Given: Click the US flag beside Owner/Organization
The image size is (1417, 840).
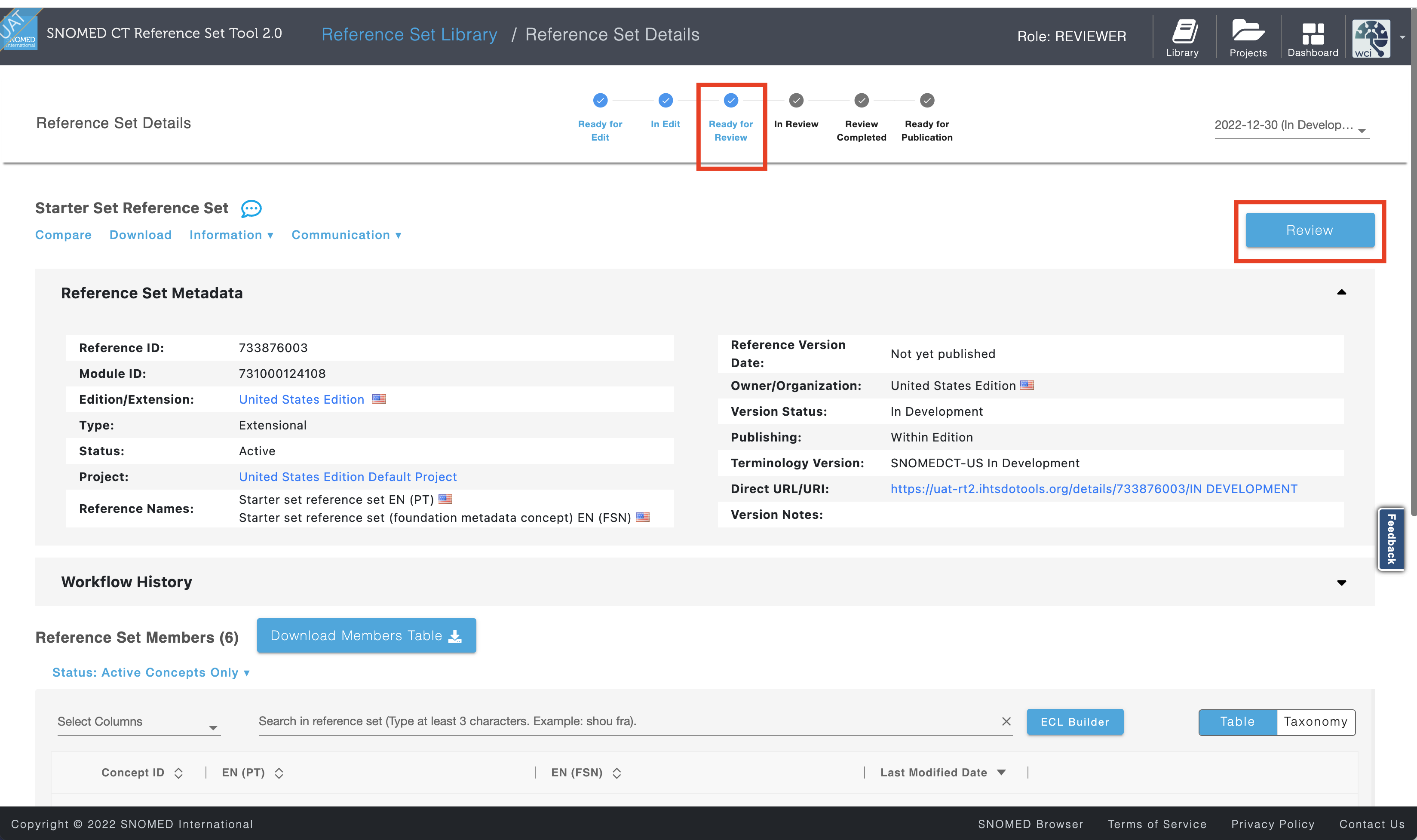Looking at the screenshot, I should (1027, 386).
